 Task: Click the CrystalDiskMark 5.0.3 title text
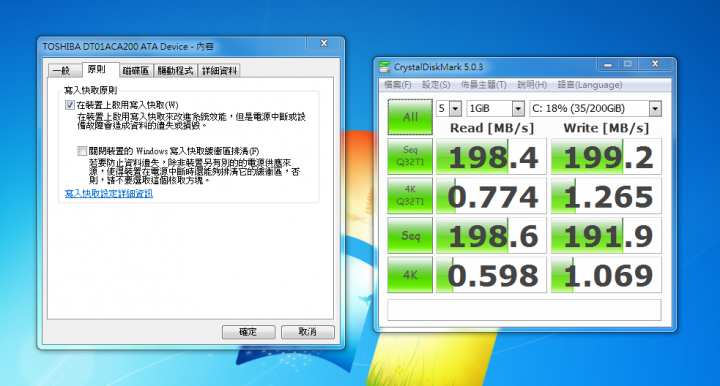(x=439, y=67)
